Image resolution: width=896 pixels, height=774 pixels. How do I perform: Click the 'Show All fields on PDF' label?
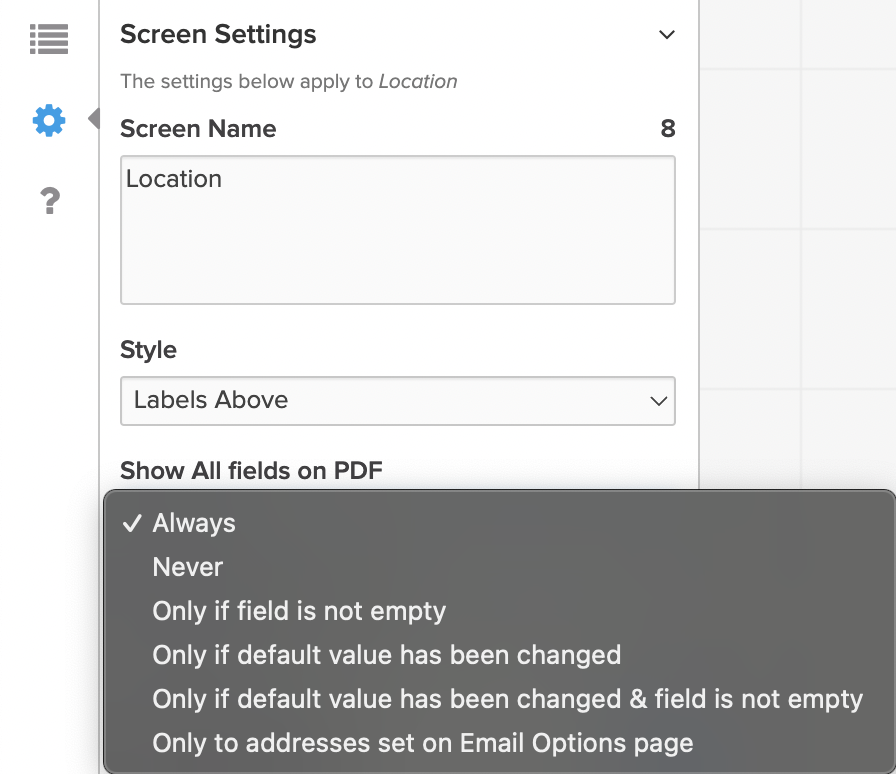click(x=249, y=470)
